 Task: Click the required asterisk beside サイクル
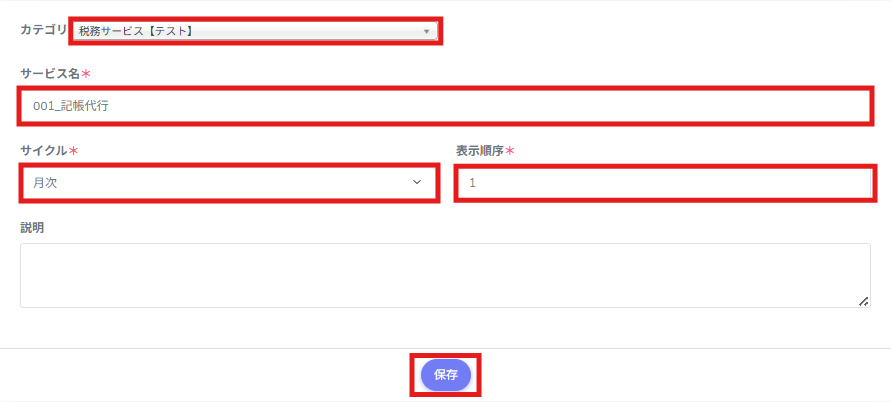[x=73, y=151]
